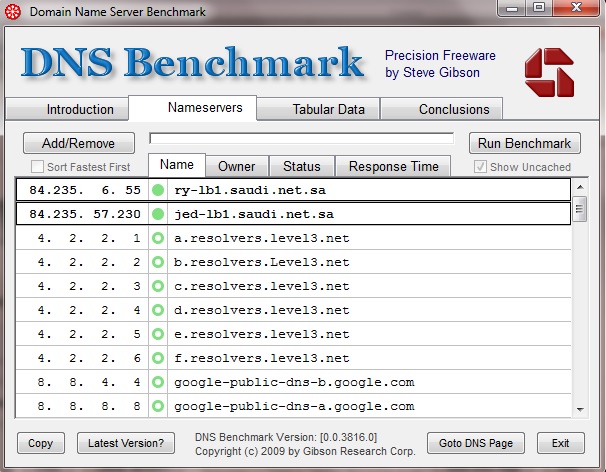The height and width of the screenshot is (472, 606).
Task: Click status dot for ry-lb1.saudi.net.sa
Action: (158, 190)
